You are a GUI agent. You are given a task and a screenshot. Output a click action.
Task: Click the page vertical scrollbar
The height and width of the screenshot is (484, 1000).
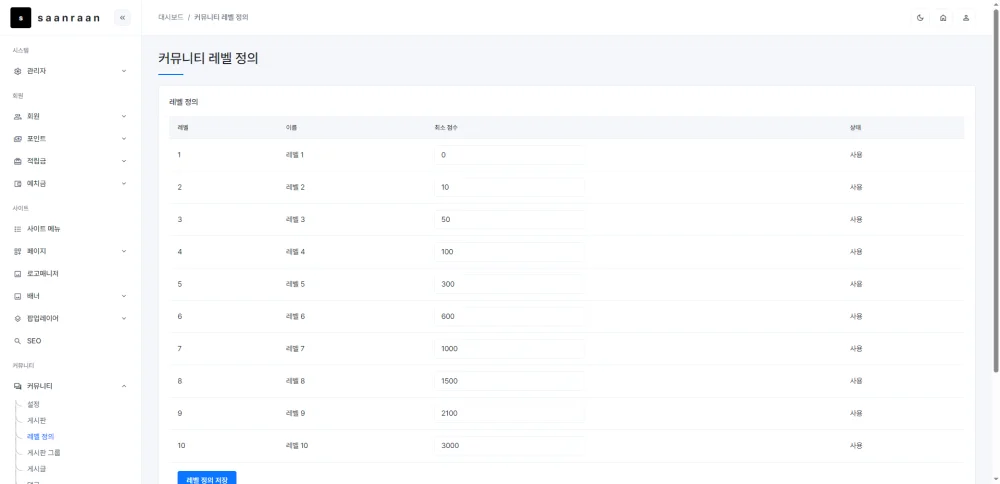tap(996, 191)
